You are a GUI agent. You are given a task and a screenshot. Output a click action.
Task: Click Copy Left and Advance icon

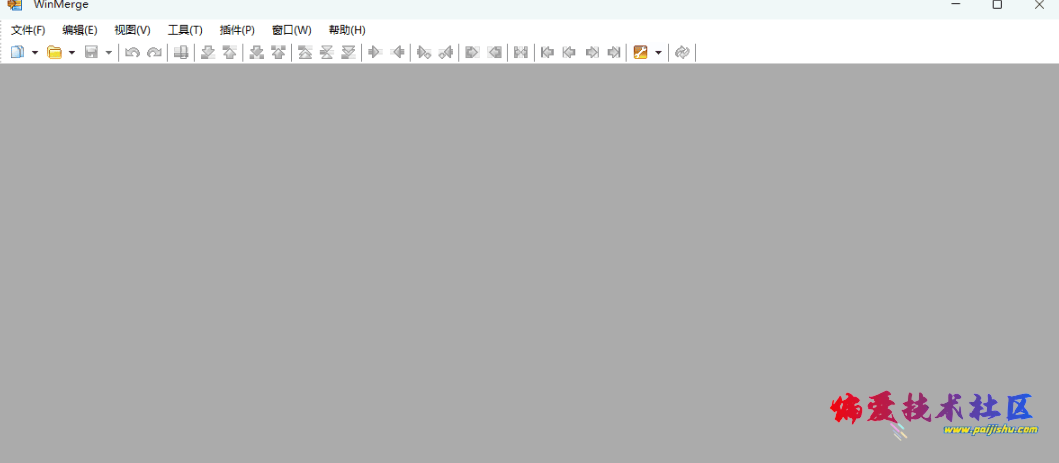pos(446,52)
